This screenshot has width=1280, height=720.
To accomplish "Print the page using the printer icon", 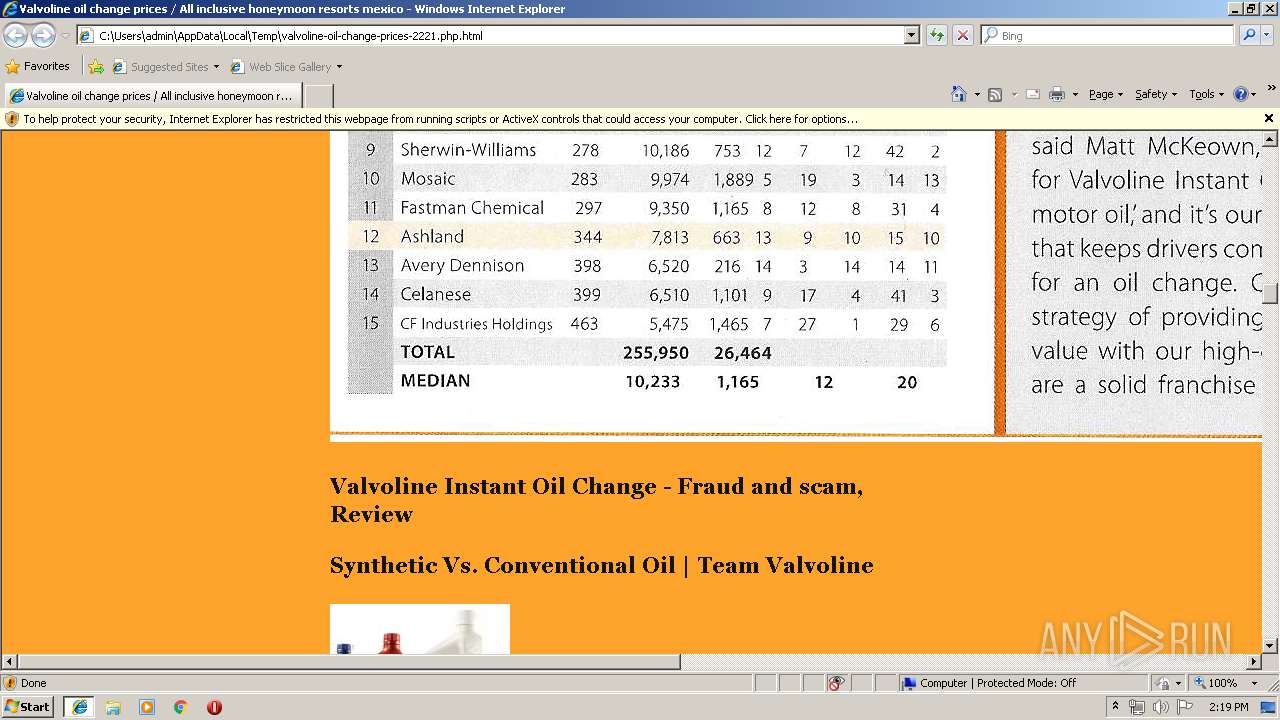I will coord(1056,94).
